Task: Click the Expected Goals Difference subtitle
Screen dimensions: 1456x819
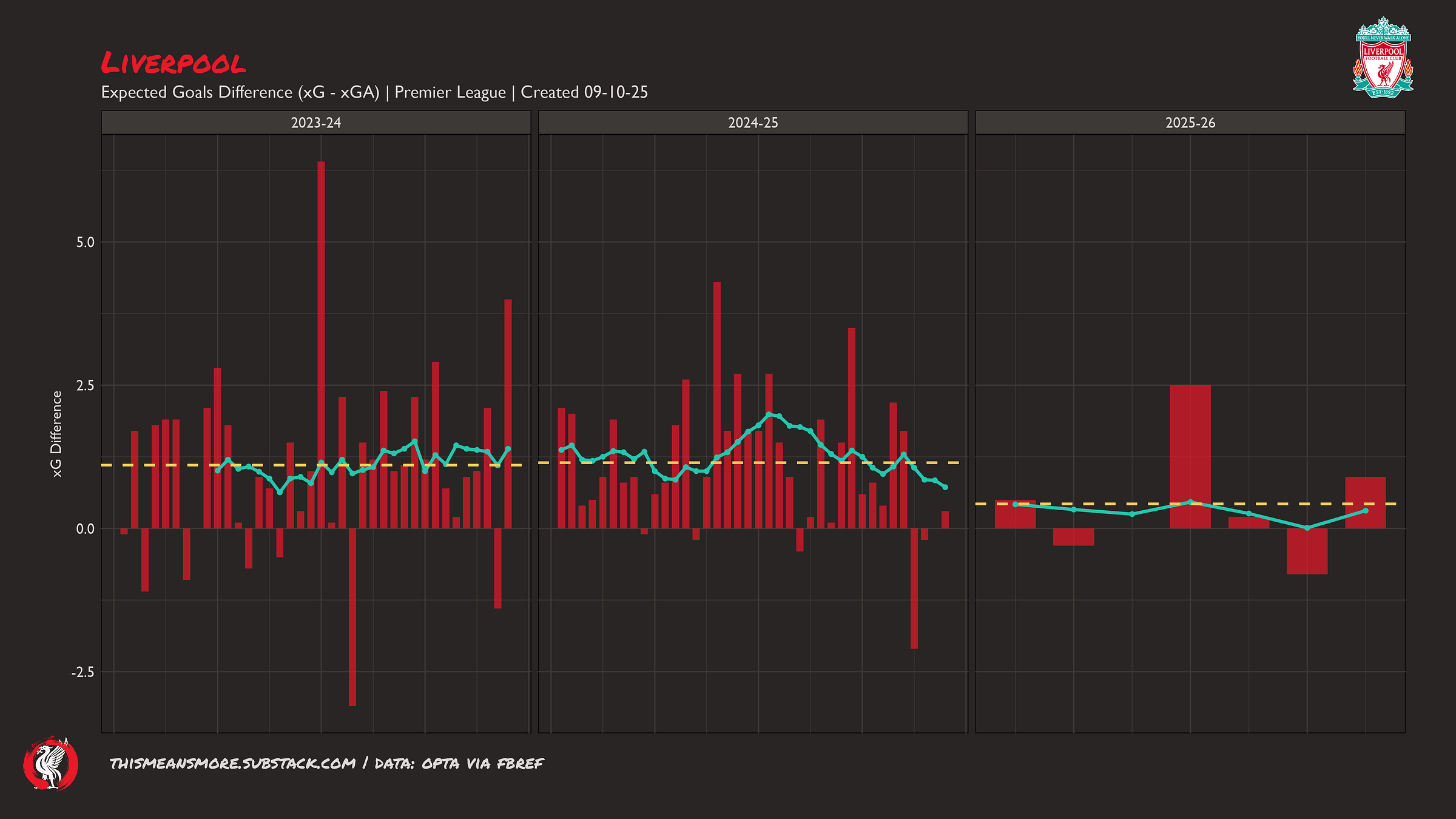Action: pos(374,92)
